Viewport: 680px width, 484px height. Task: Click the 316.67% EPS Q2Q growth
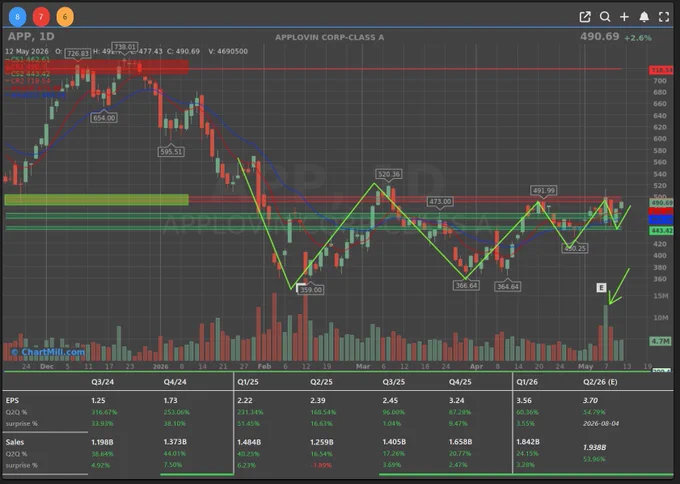pyautogui.click(x=104, y=412)
